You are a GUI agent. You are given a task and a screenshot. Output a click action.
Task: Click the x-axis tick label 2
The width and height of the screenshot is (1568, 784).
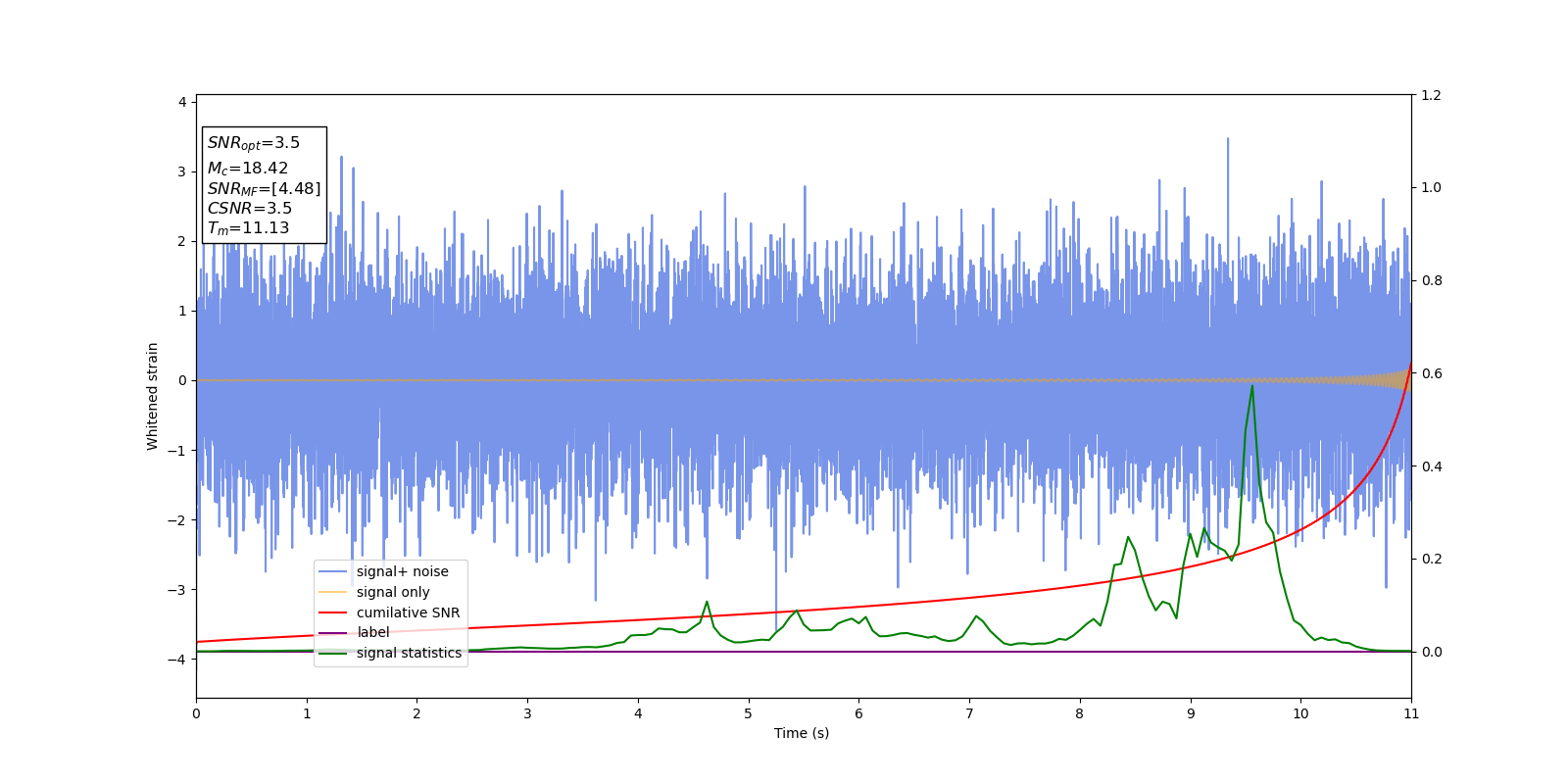[416, 713]
